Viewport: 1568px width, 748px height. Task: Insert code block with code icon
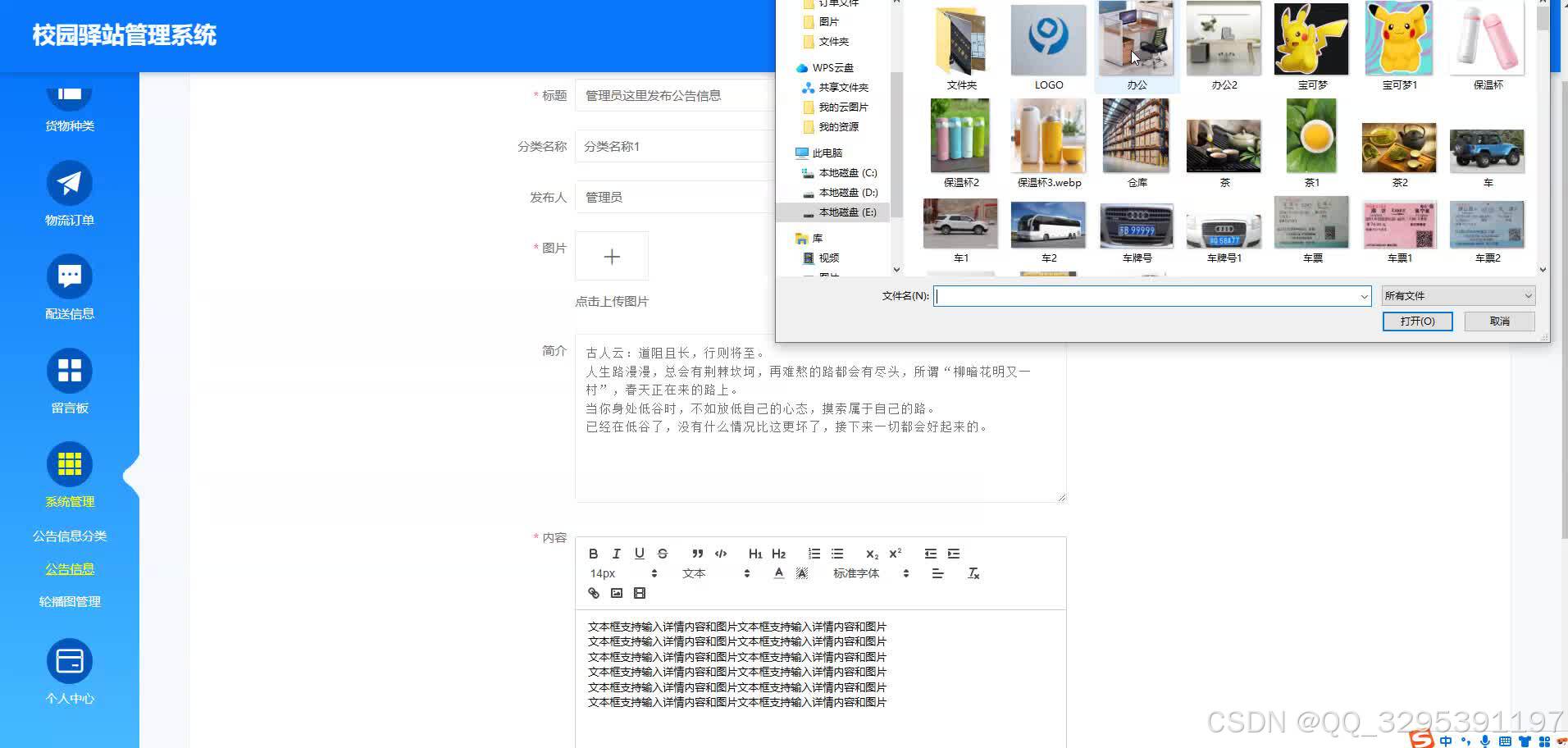[x=721, y=554]
